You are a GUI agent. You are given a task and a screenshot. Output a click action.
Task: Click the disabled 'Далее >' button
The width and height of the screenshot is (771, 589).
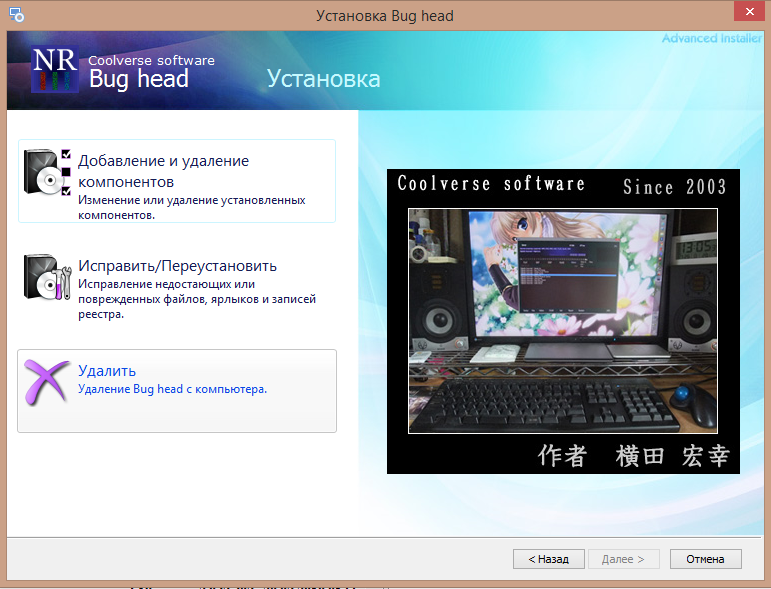(623, 559)
